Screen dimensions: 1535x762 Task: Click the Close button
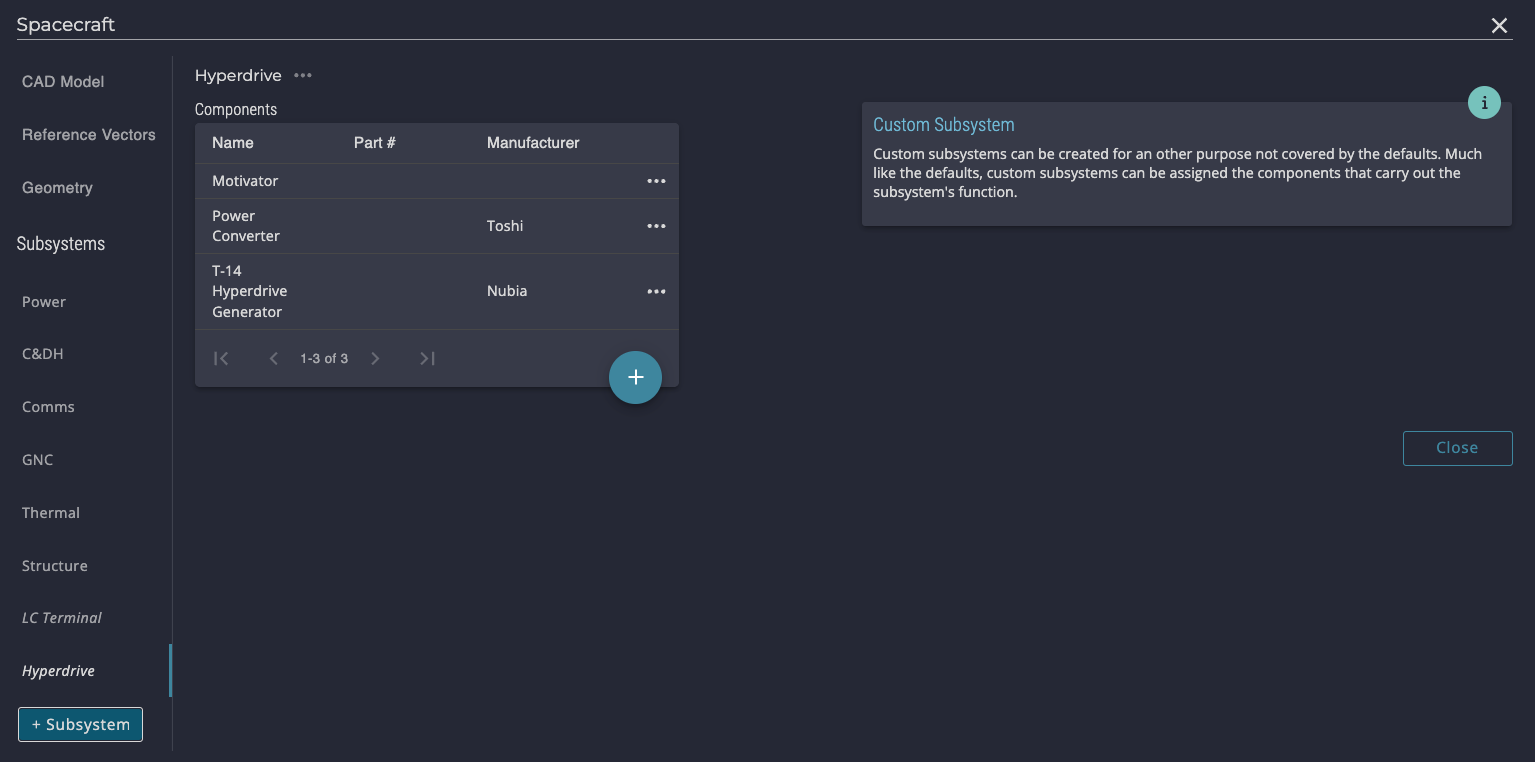click(1457, 448)
